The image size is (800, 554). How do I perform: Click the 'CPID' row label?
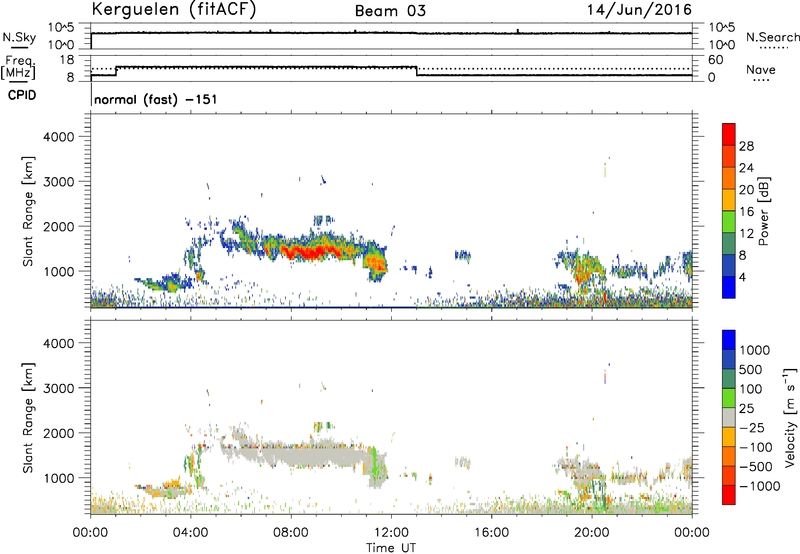pos(22,95)
